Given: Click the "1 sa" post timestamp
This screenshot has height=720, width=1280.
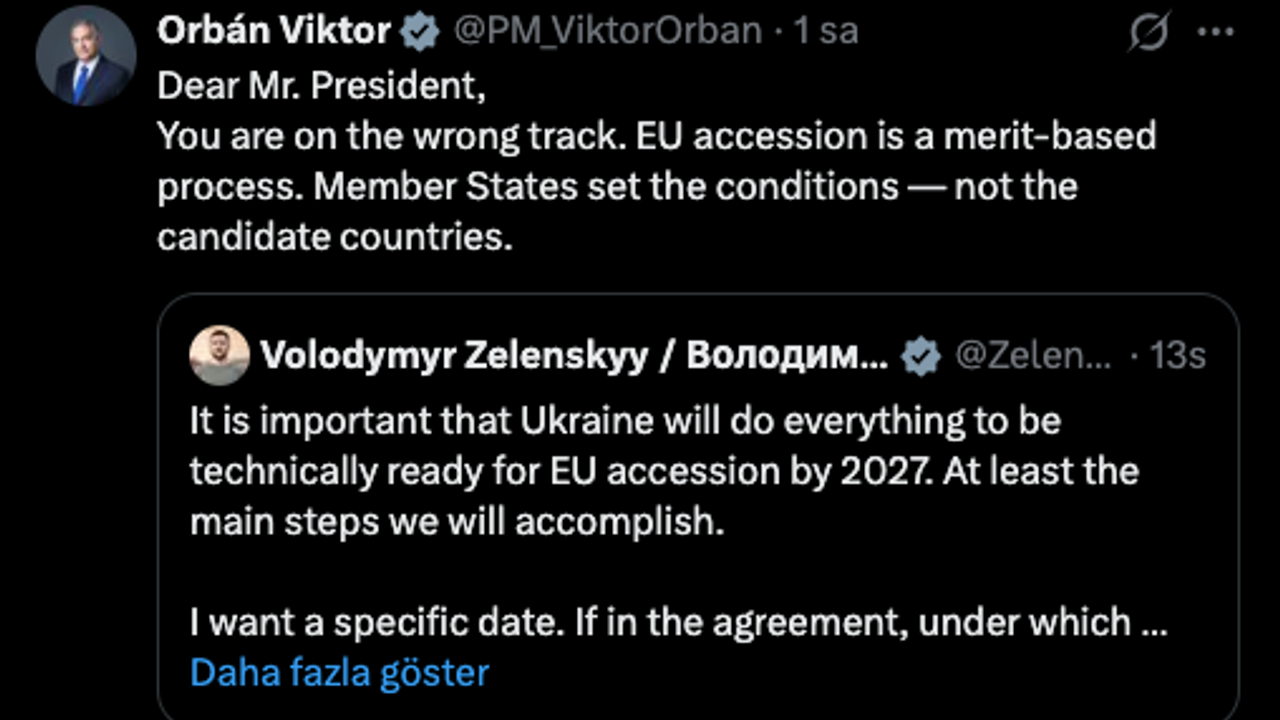Looking at the screenshot, I should pos(826,31).
